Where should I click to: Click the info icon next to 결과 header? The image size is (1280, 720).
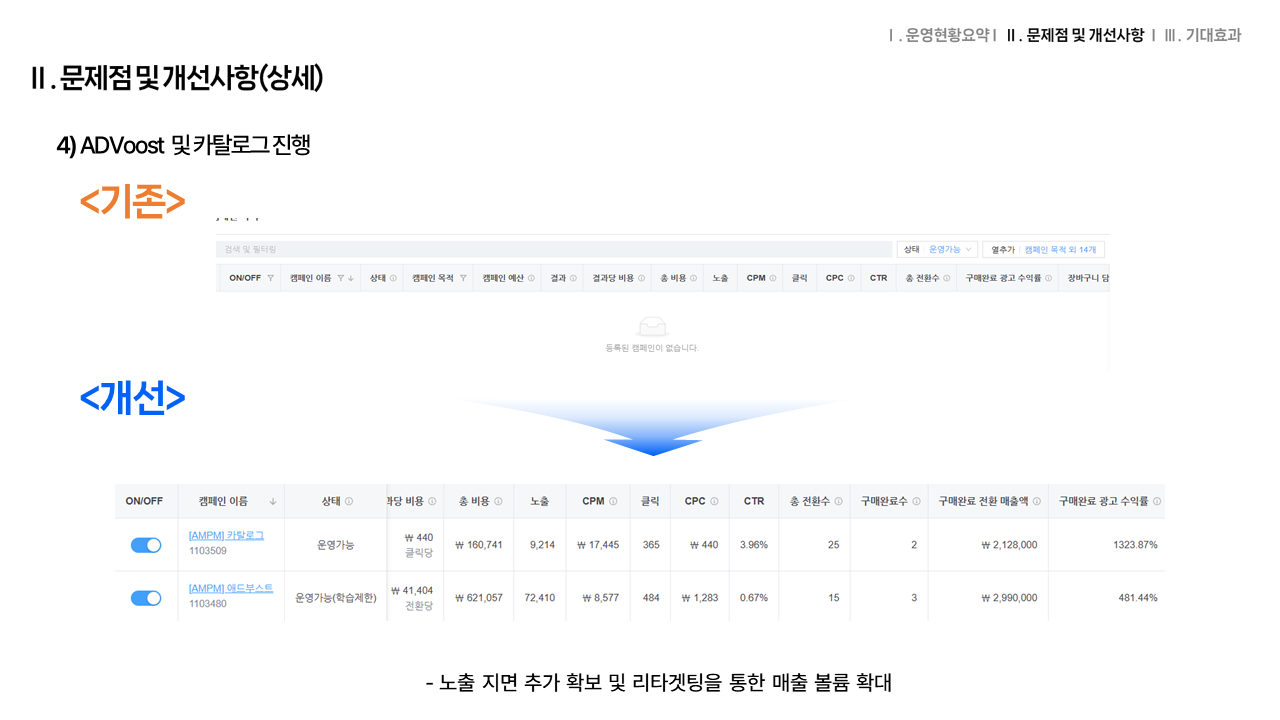574,278
